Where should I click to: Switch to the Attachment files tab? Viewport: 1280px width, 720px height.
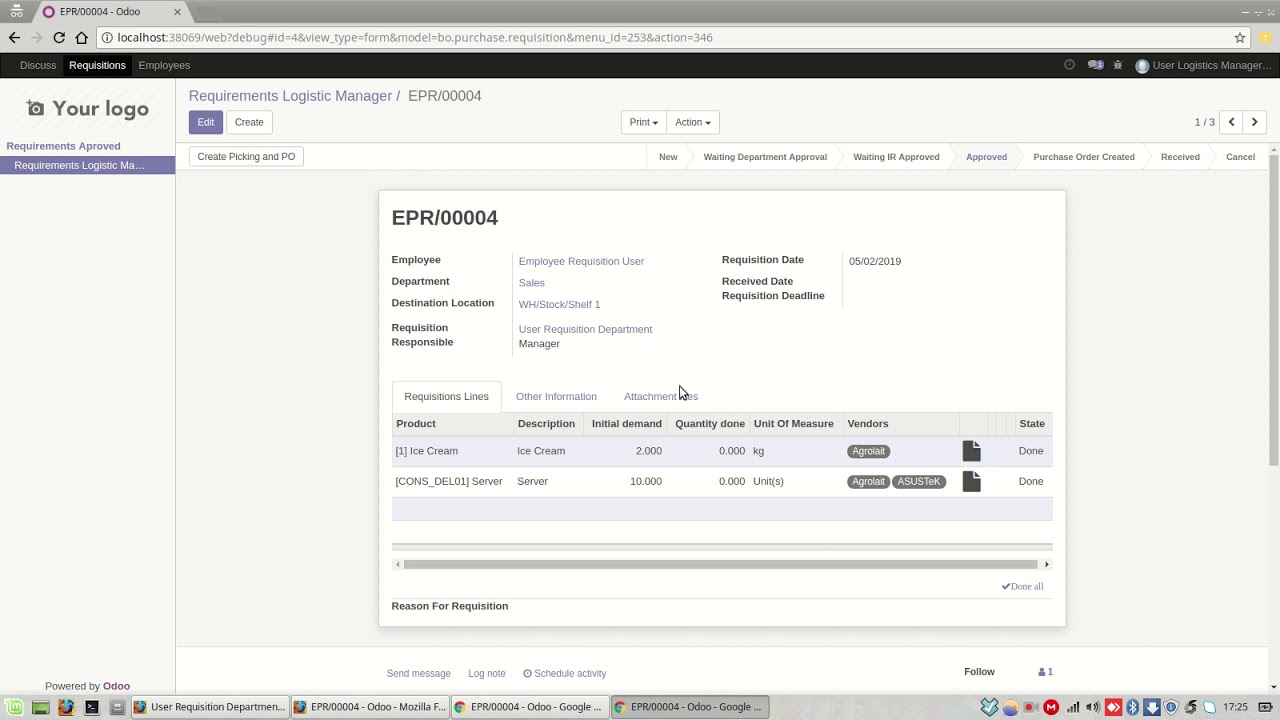[660, 396]
